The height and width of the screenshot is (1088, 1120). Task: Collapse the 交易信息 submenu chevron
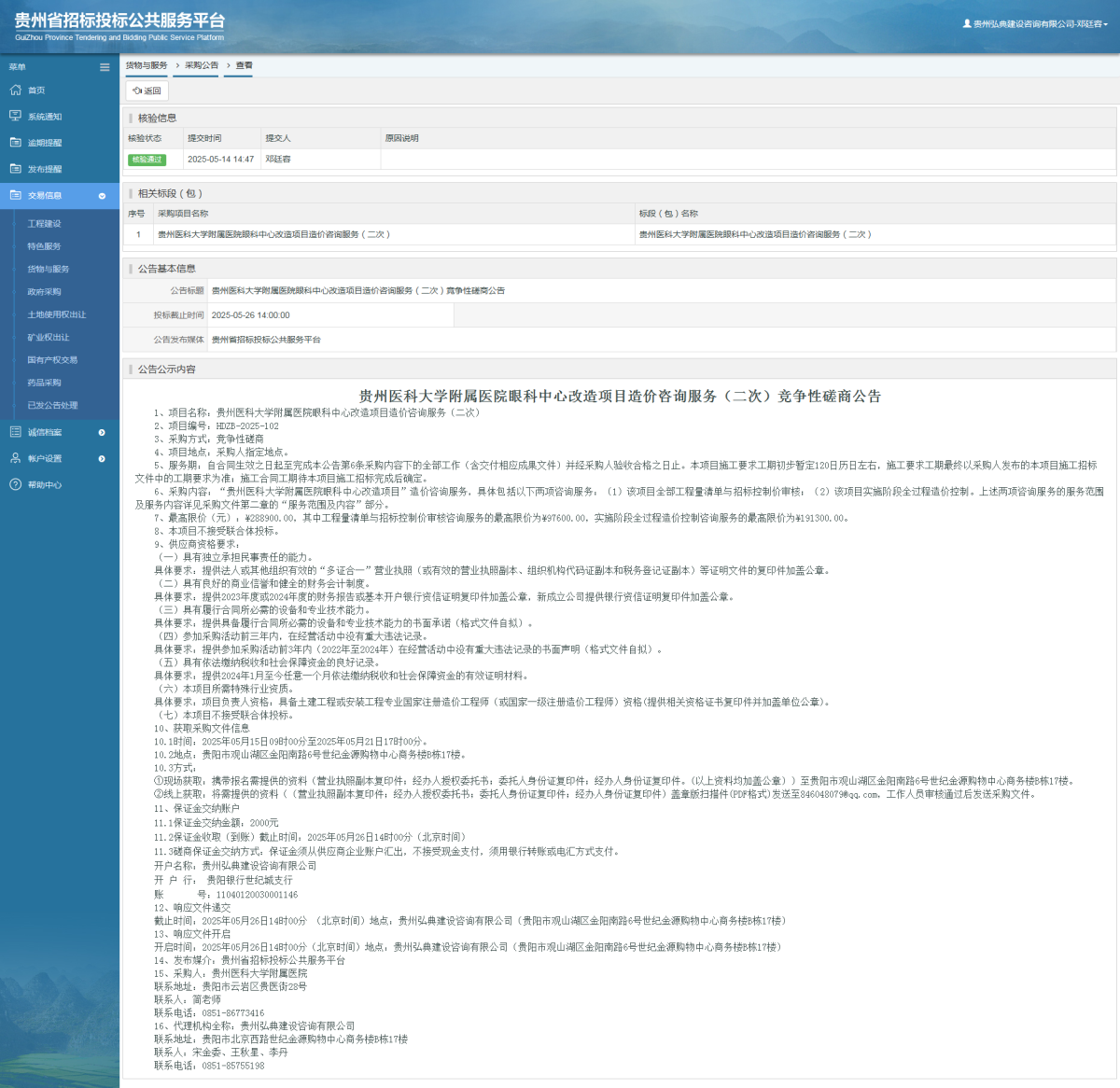(x=103, y=196)
